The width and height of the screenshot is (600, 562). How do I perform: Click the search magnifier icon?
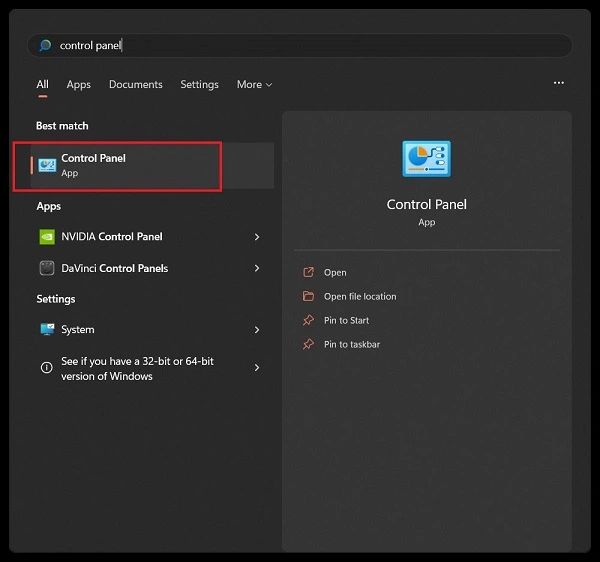[45, 45]
